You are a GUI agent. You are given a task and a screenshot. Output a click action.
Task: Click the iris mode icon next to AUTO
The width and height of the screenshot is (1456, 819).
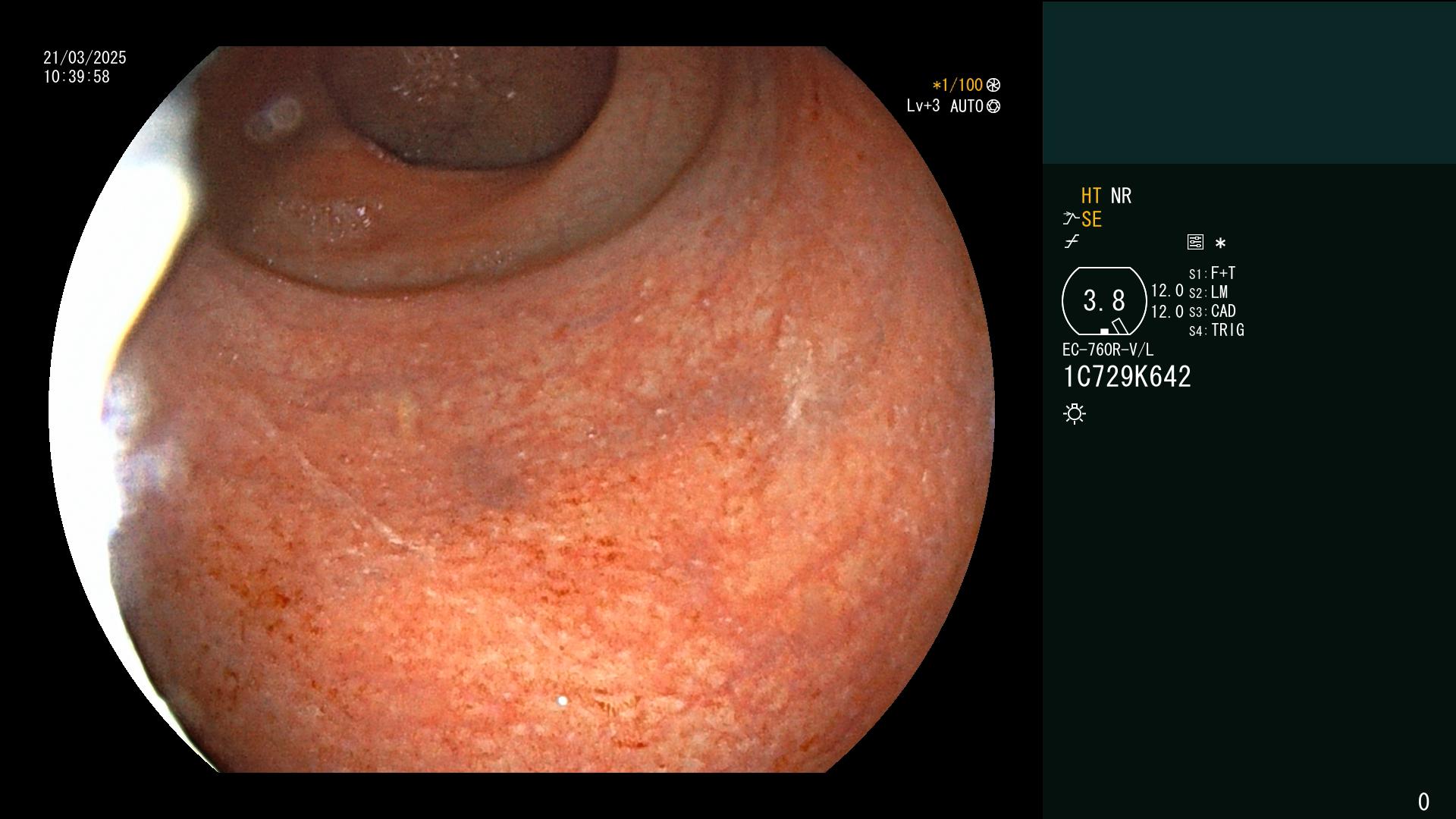(x=993, y=106)
